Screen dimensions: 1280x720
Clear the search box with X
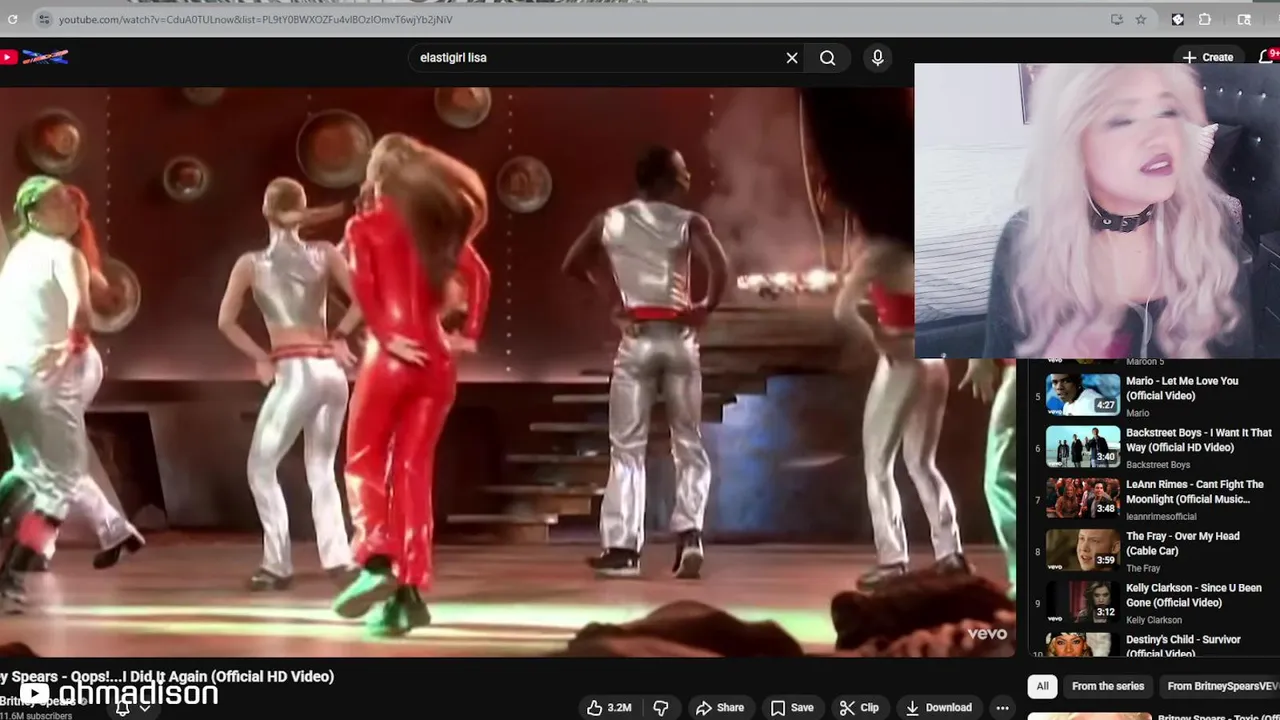point(792,58)
